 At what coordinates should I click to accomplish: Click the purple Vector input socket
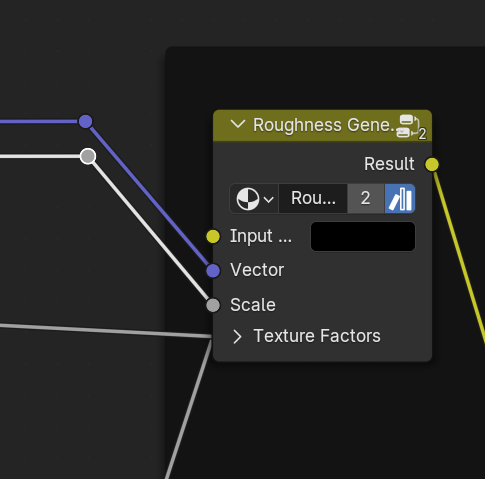[x=213, y=270]
